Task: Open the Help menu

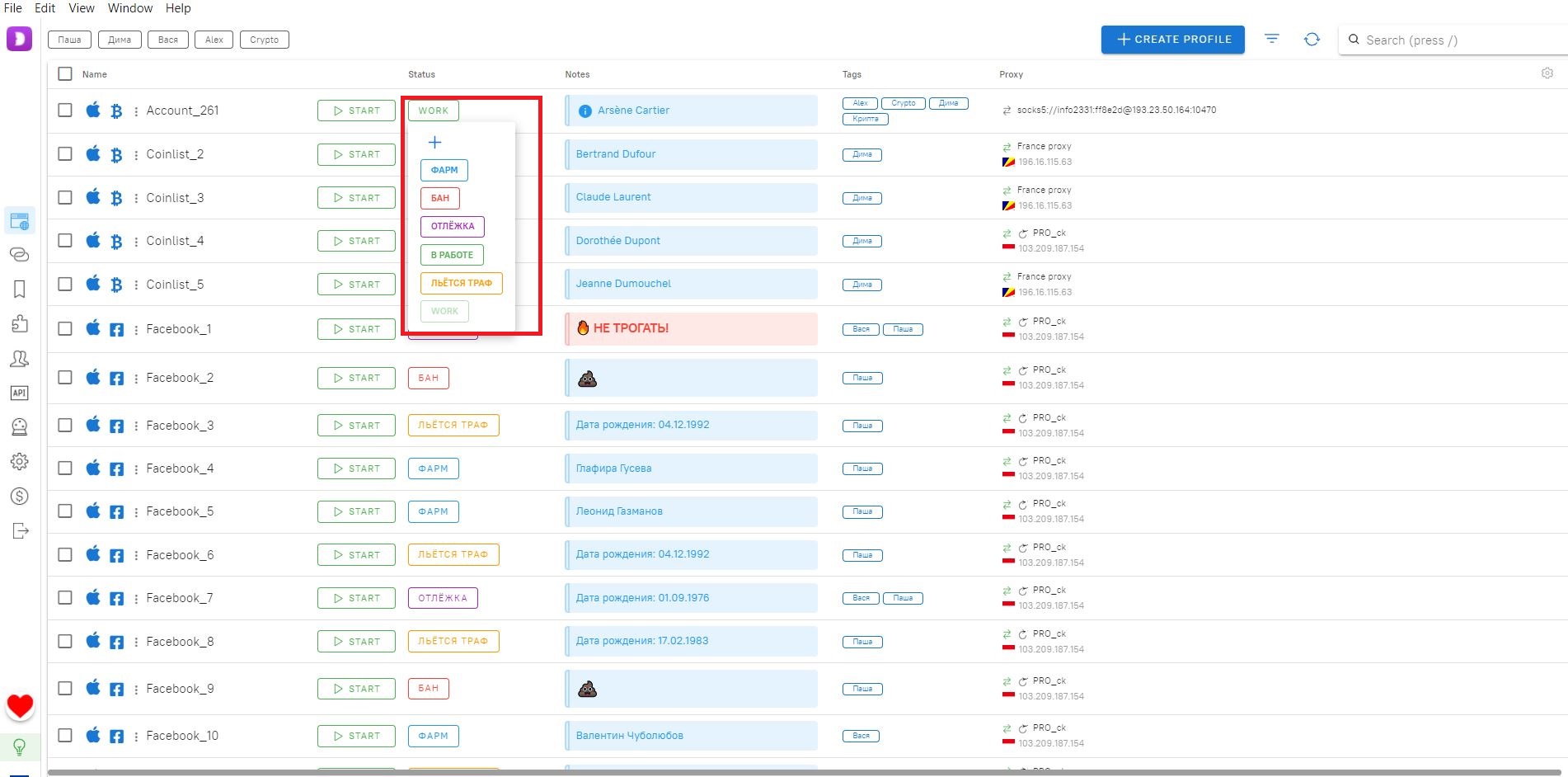Action: coord(178,8)
